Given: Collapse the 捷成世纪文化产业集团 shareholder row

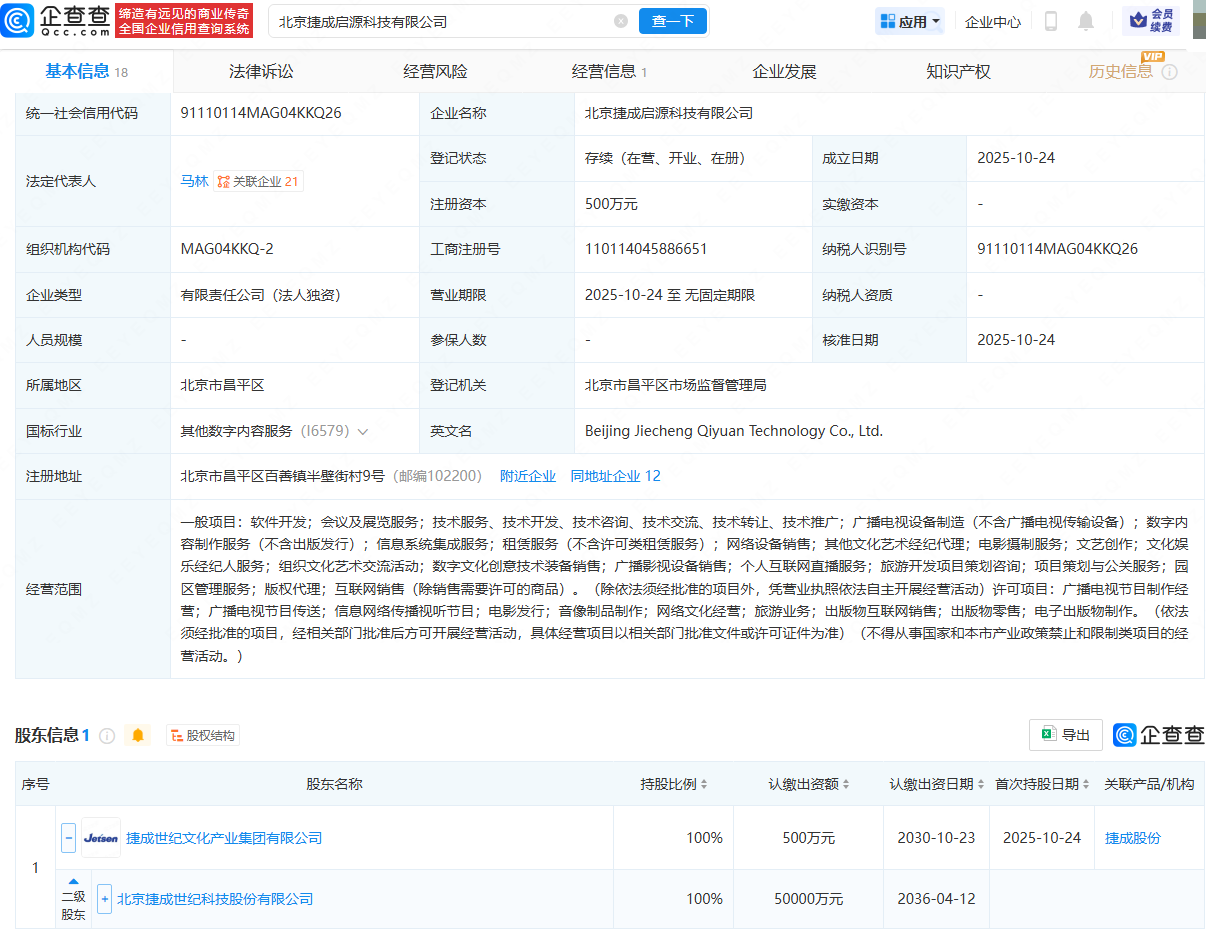Looking at the screenshot, I should click(x=69, y=838).
